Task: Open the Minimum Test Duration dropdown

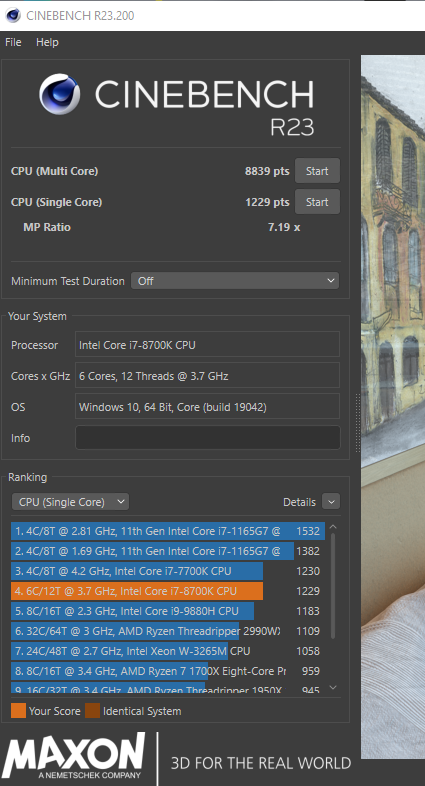Action: tap(235, 281)
